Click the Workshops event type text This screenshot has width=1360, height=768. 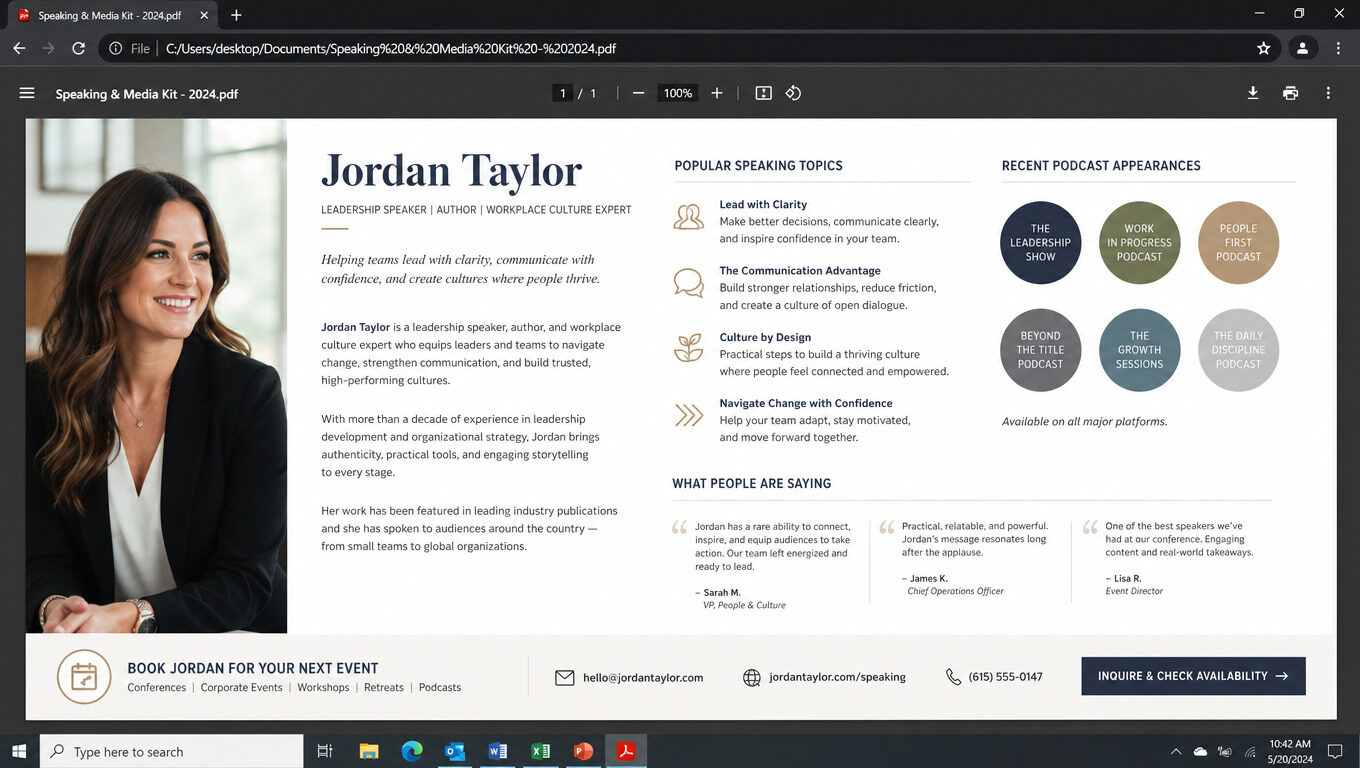323,688
